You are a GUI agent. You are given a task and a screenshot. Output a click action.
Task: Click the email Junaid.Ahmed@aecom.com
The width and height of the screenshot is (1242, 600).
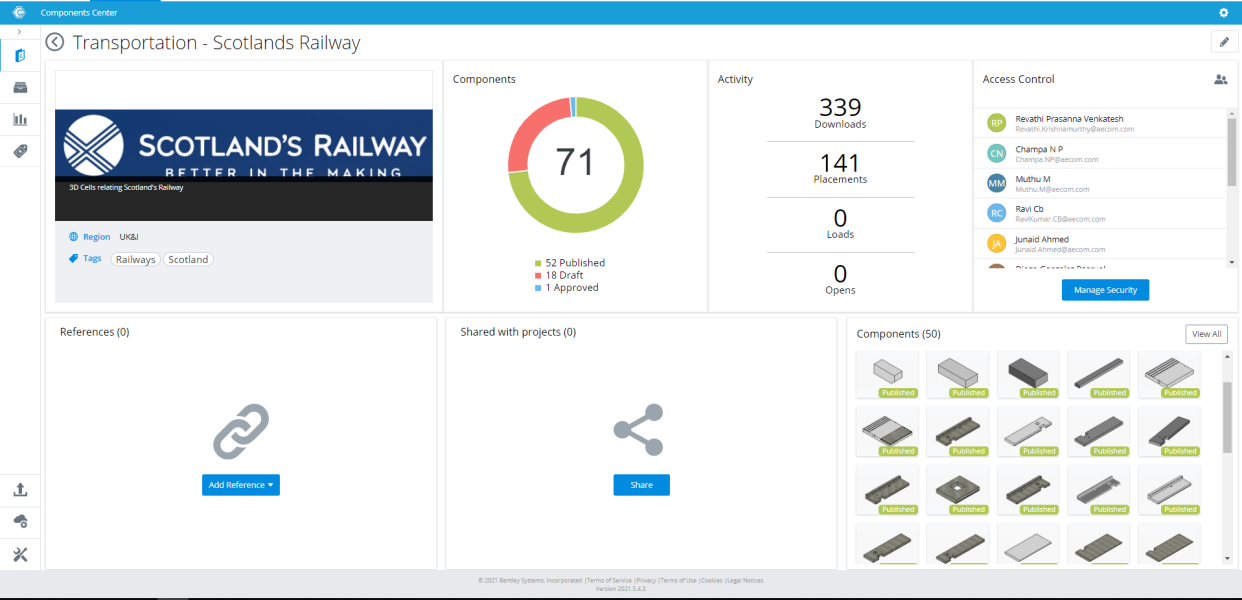click(x=1060, y=249)
